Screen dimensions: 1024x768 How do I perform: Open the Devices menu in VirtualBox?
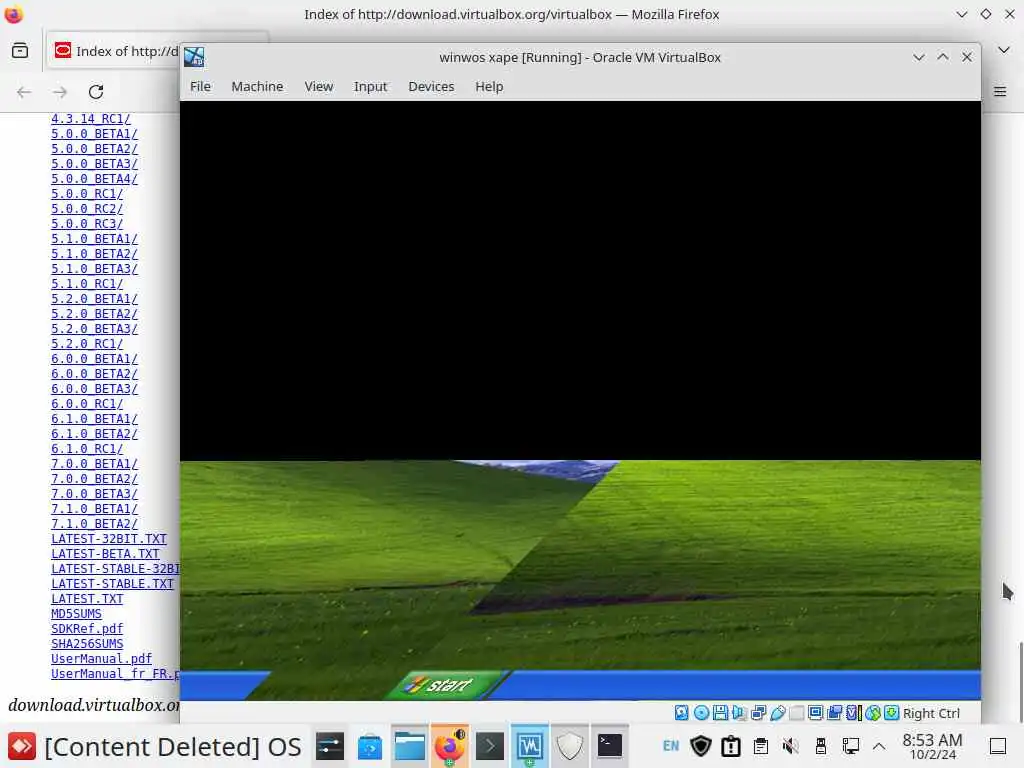431,86
